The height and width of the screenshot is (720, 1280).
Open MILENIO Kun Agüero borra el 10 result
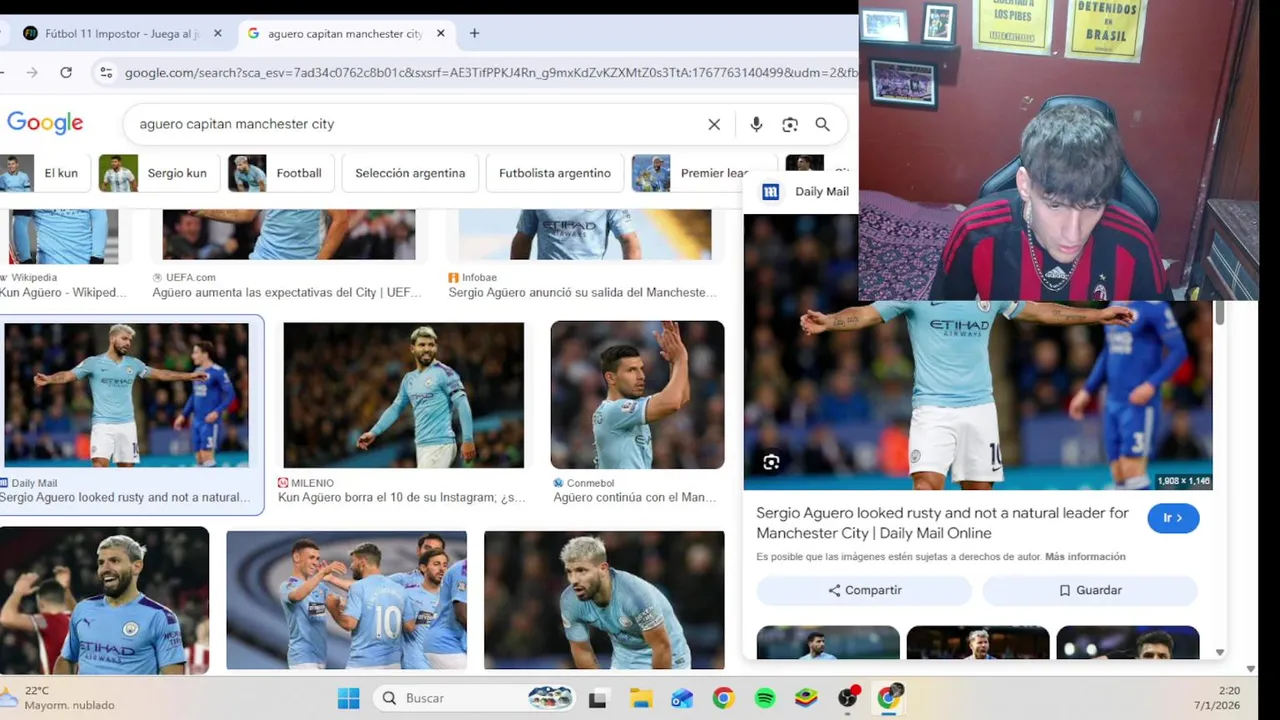(x=401, y=497)
